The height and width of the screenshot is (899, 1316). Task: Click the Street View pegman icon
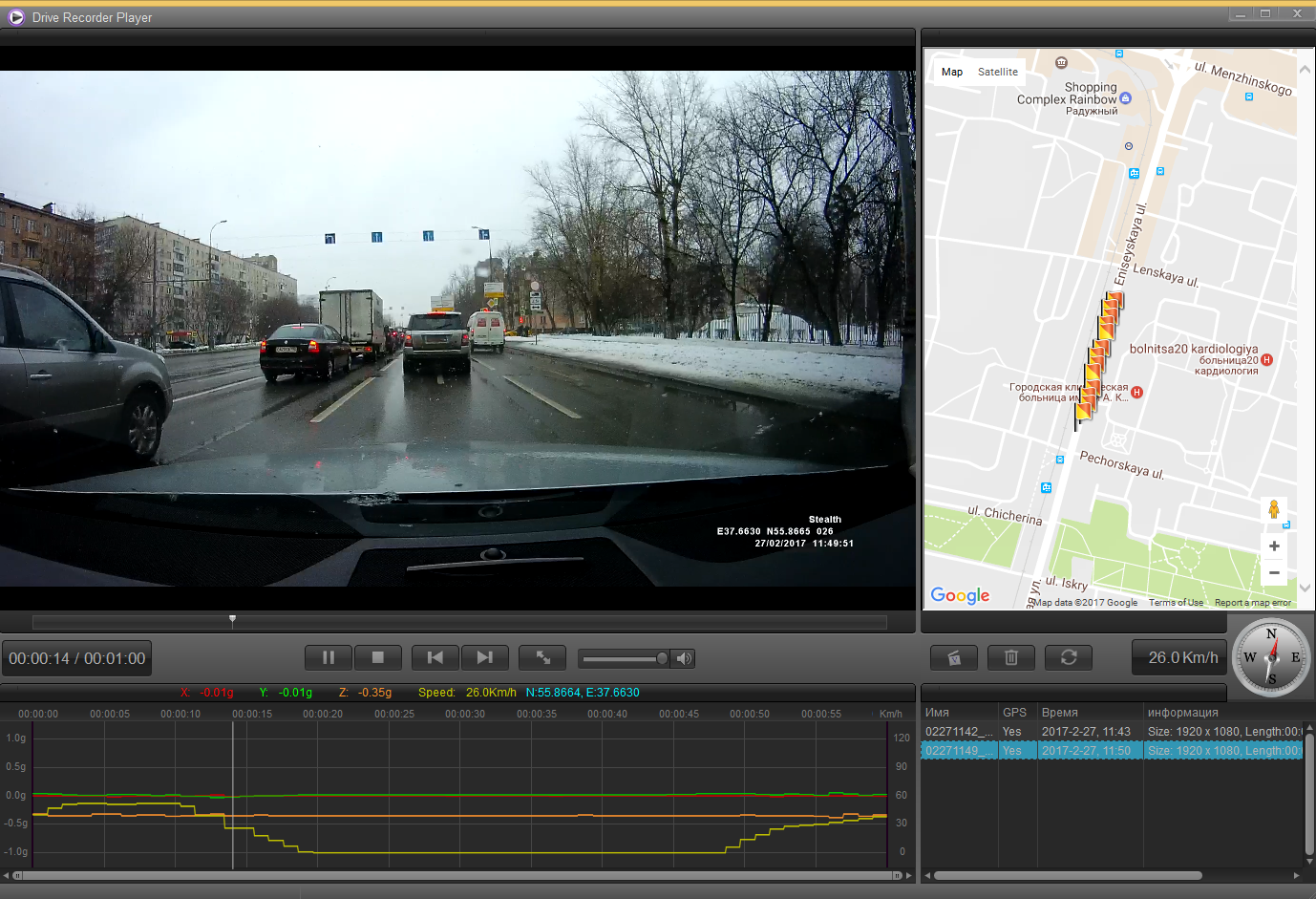(1274, 509)
